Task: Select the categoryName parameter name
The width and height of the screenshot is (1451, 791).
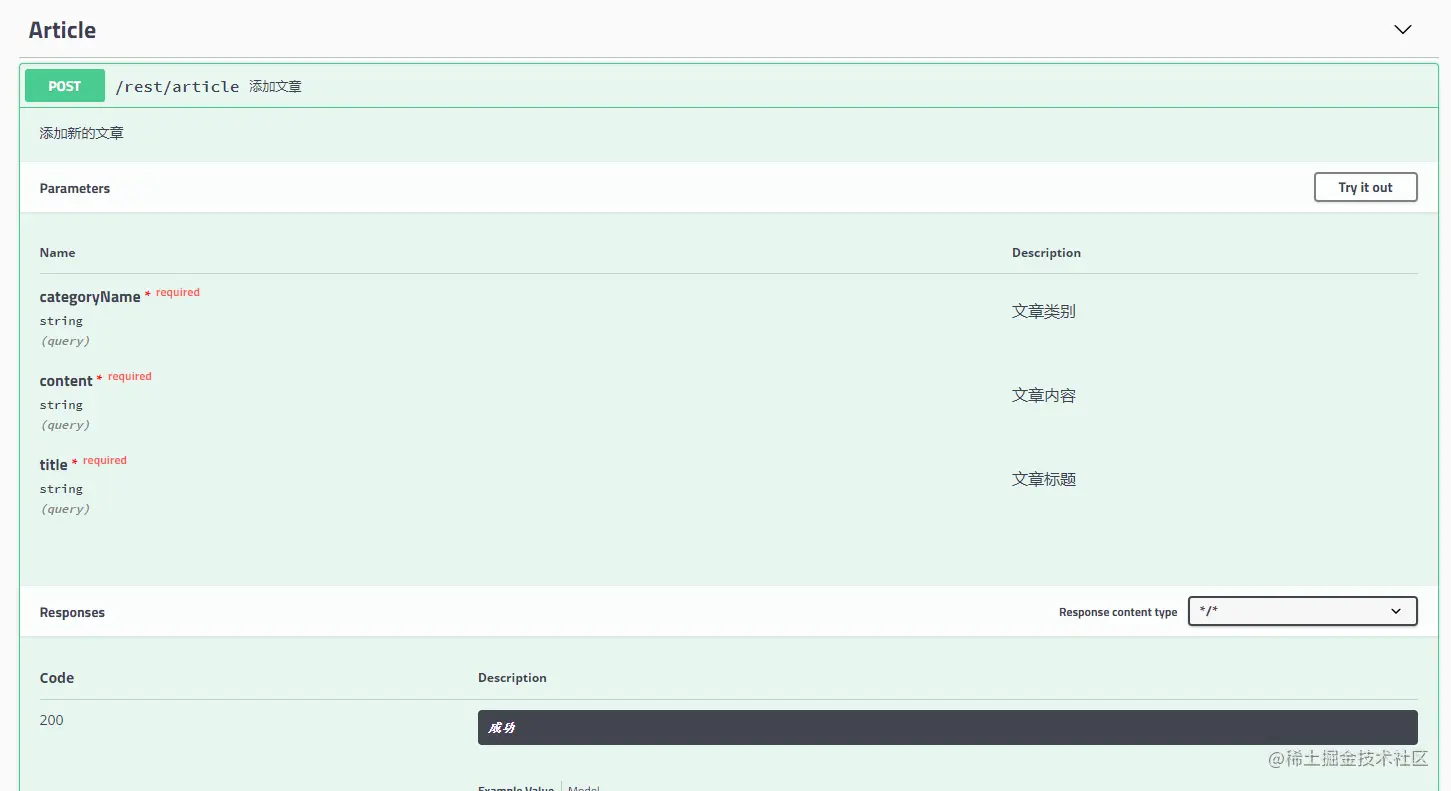Action: click(90, 297)
